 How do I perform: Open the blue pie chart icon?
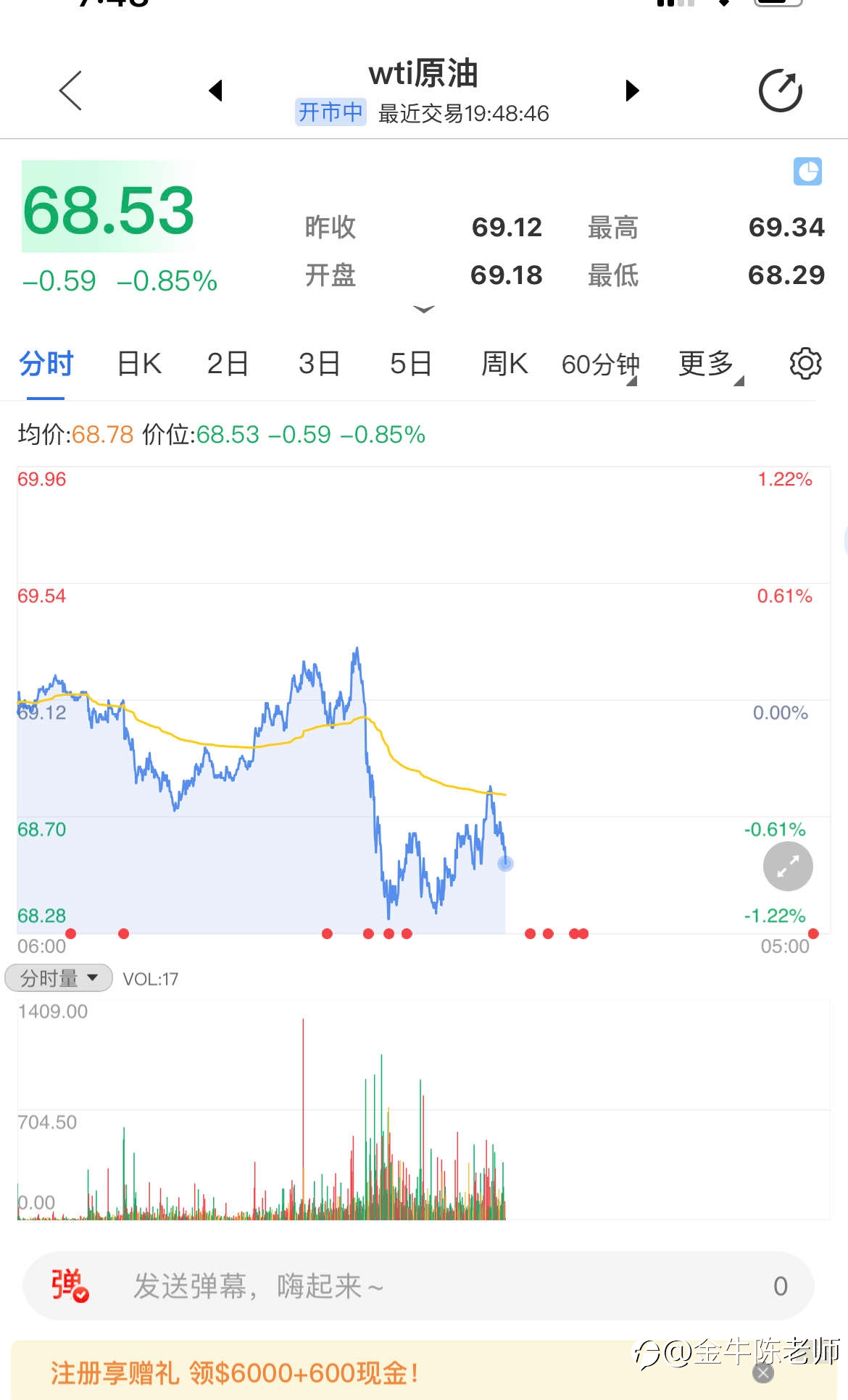[807, 172]
